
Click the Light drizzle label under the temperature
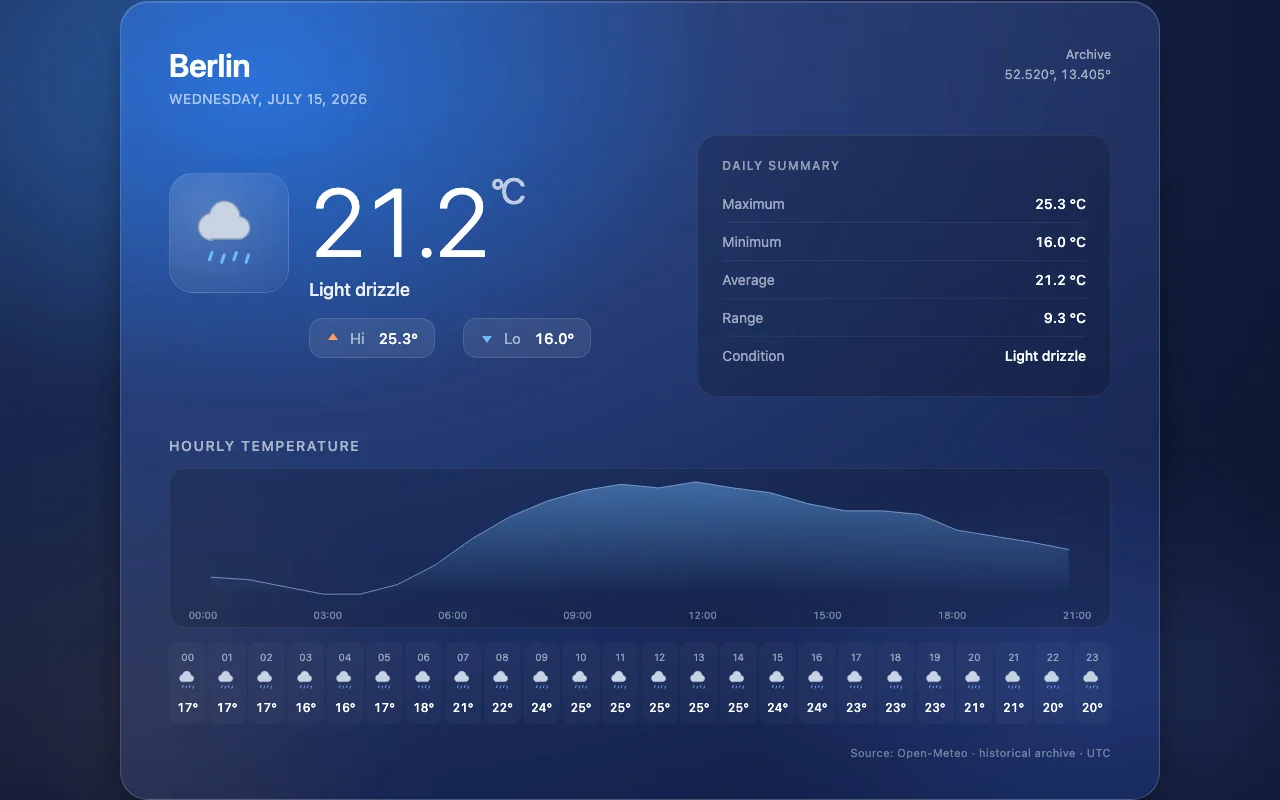(x=360, y=290)
